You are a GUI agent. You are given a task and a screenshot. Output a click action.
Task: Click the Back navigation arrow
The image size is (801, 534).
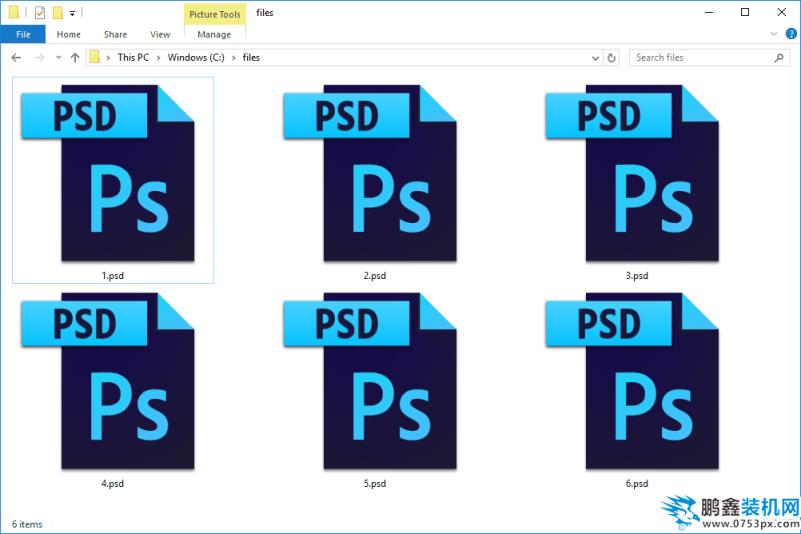pyautogui.click(x=16, y=58)
